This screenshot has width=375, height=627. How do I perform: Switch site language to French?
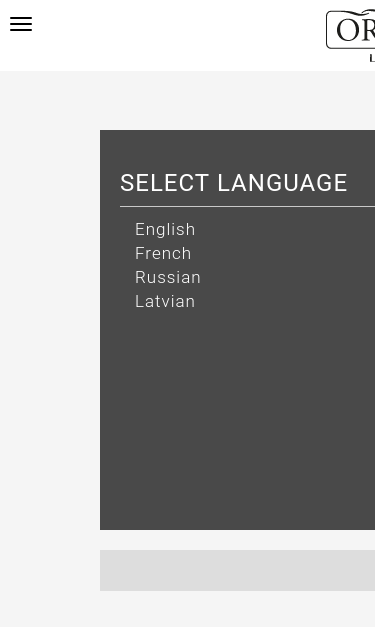coord(163,254)
